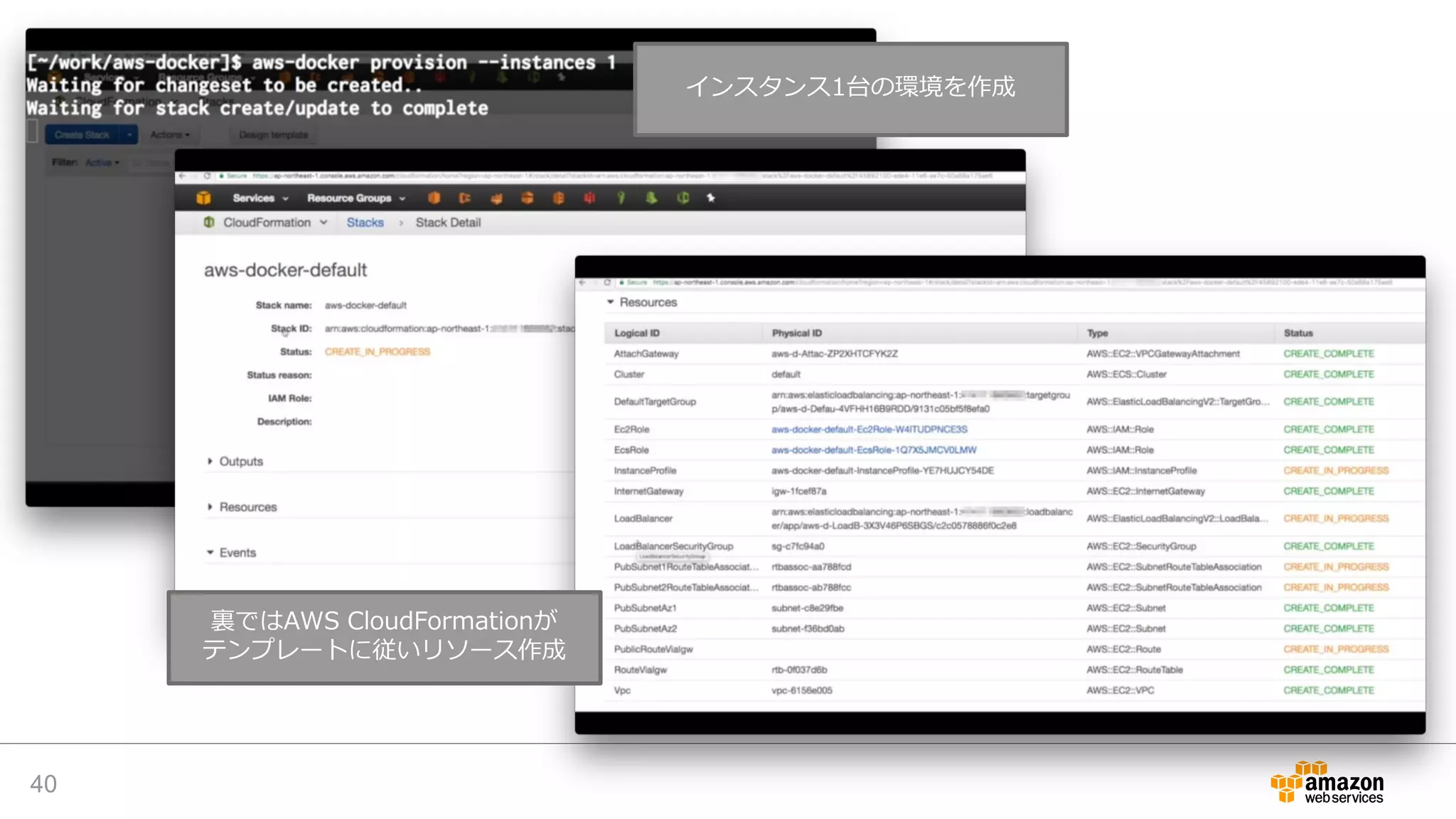1456x819 pixels.
Task: Open the aws-docker-default-EcsRole link
Action: point(874,450)
